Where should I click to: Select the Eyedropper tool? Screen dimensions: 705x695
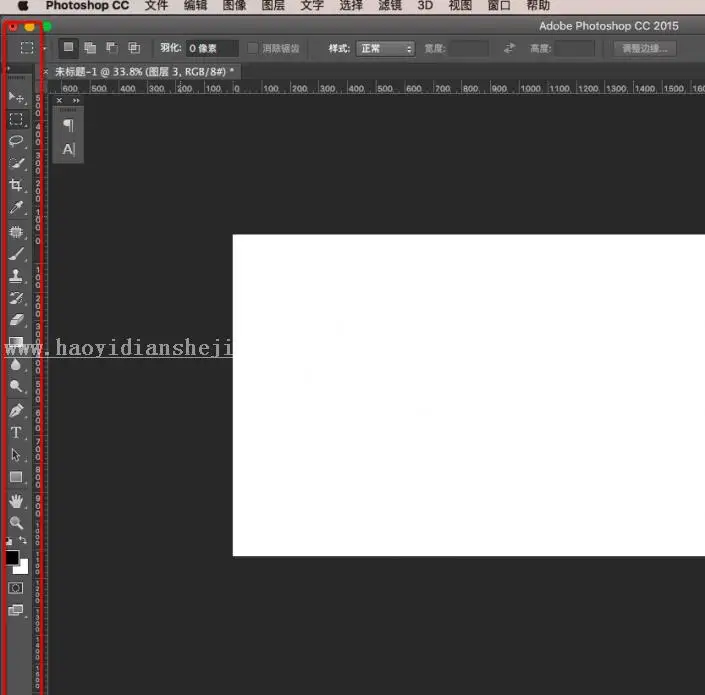16,207
